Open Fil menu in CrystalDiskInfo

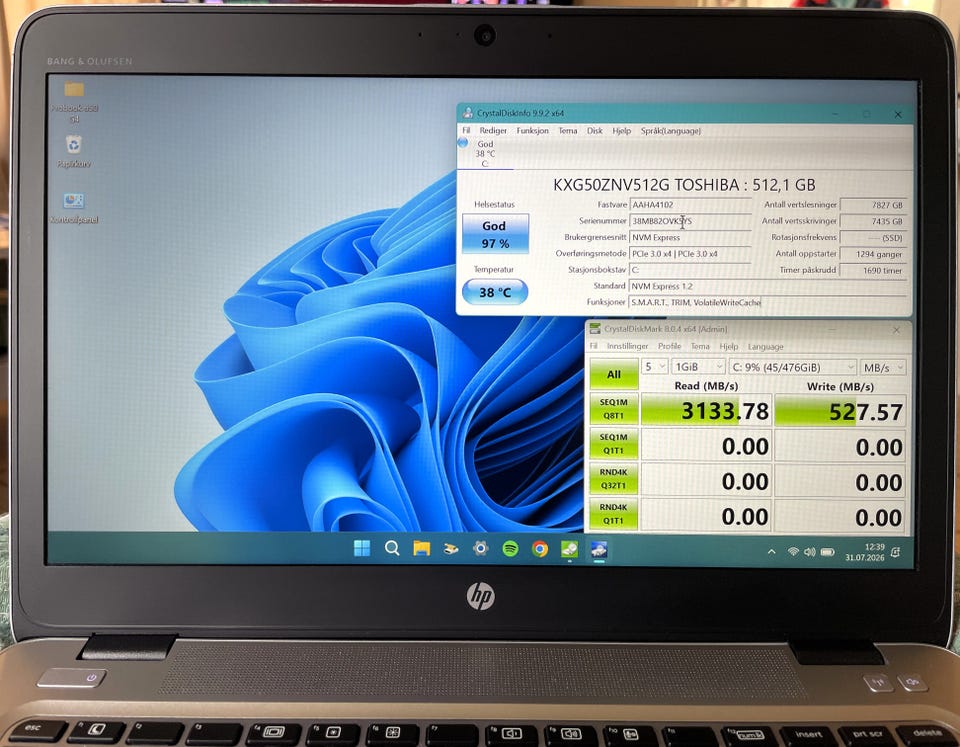(466, 130)
